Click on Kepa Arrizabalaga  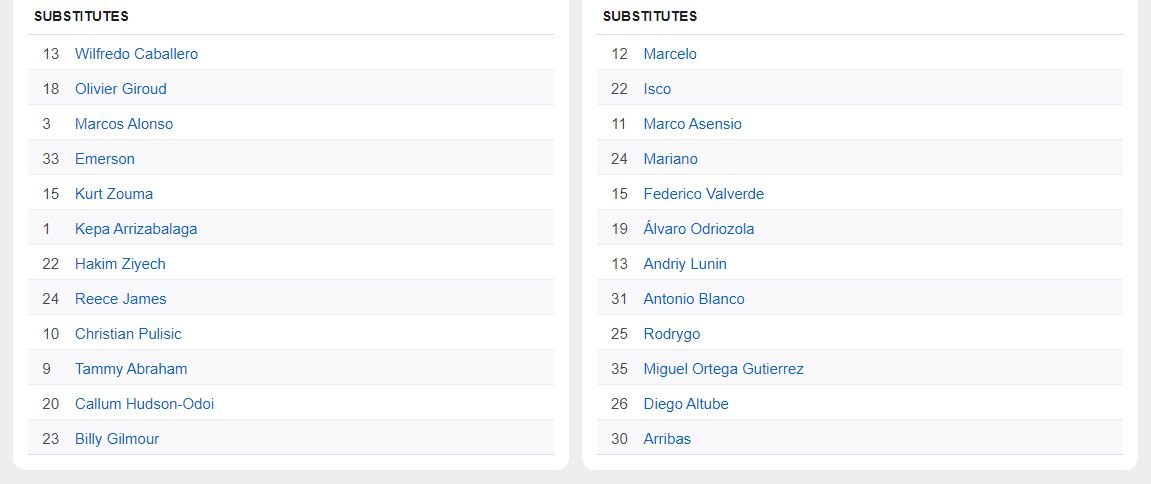136,229
